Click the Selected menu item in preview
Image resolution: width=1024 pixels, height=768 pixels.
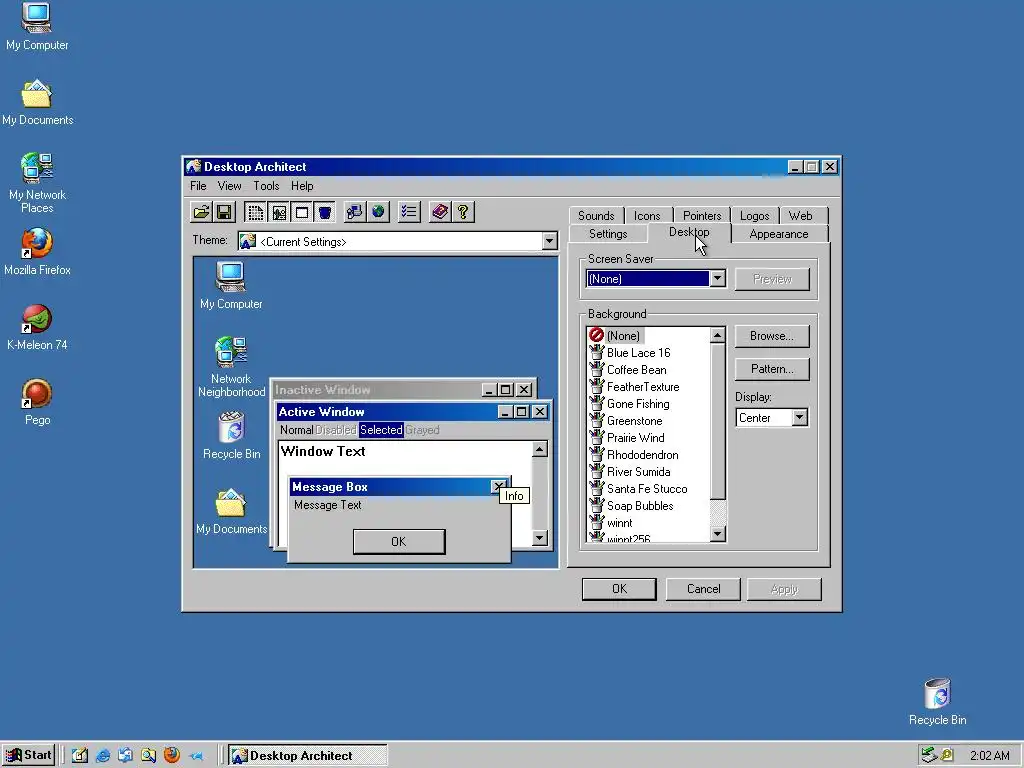pos(381,430)
